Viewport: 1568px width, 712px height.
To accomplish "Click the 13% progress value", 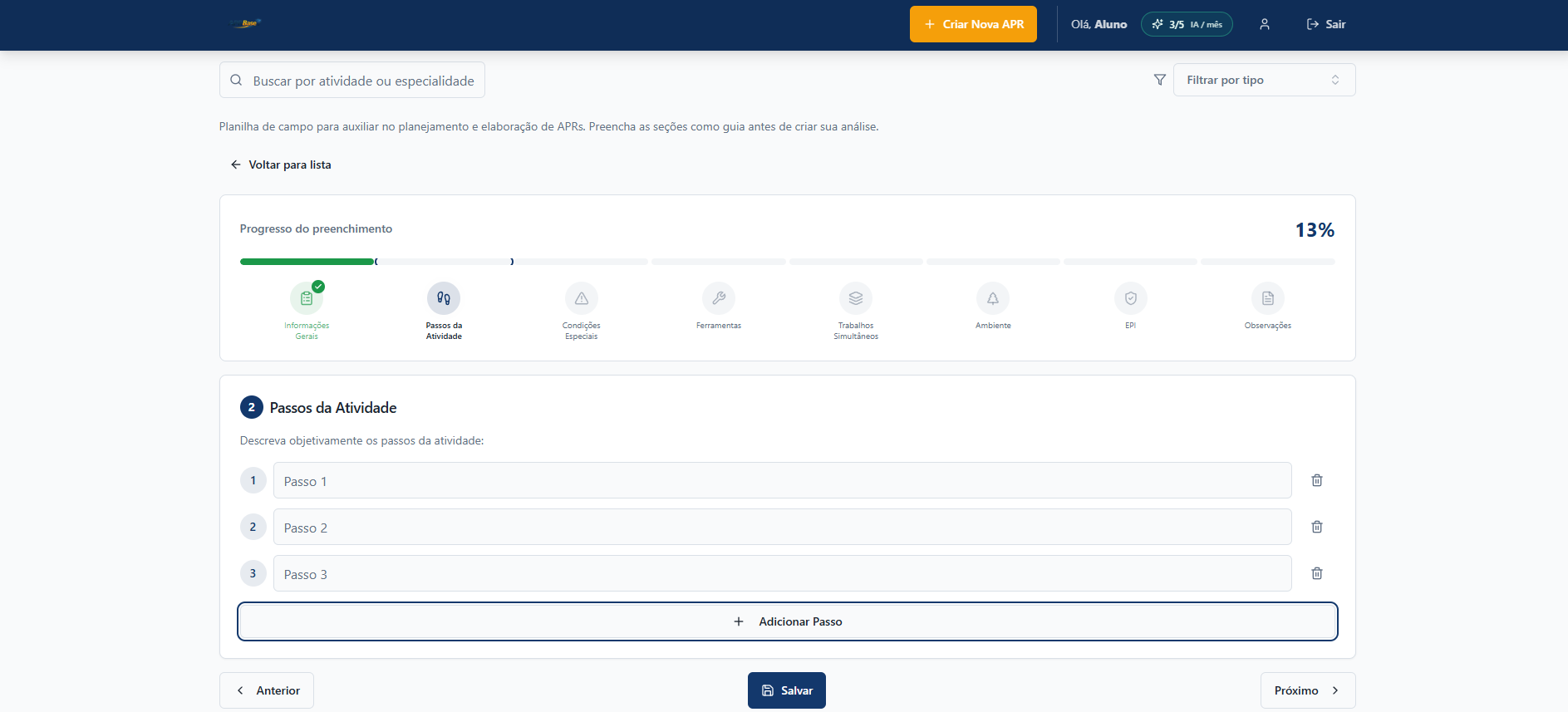I will pyautogui.click(x=1315, y=230).
